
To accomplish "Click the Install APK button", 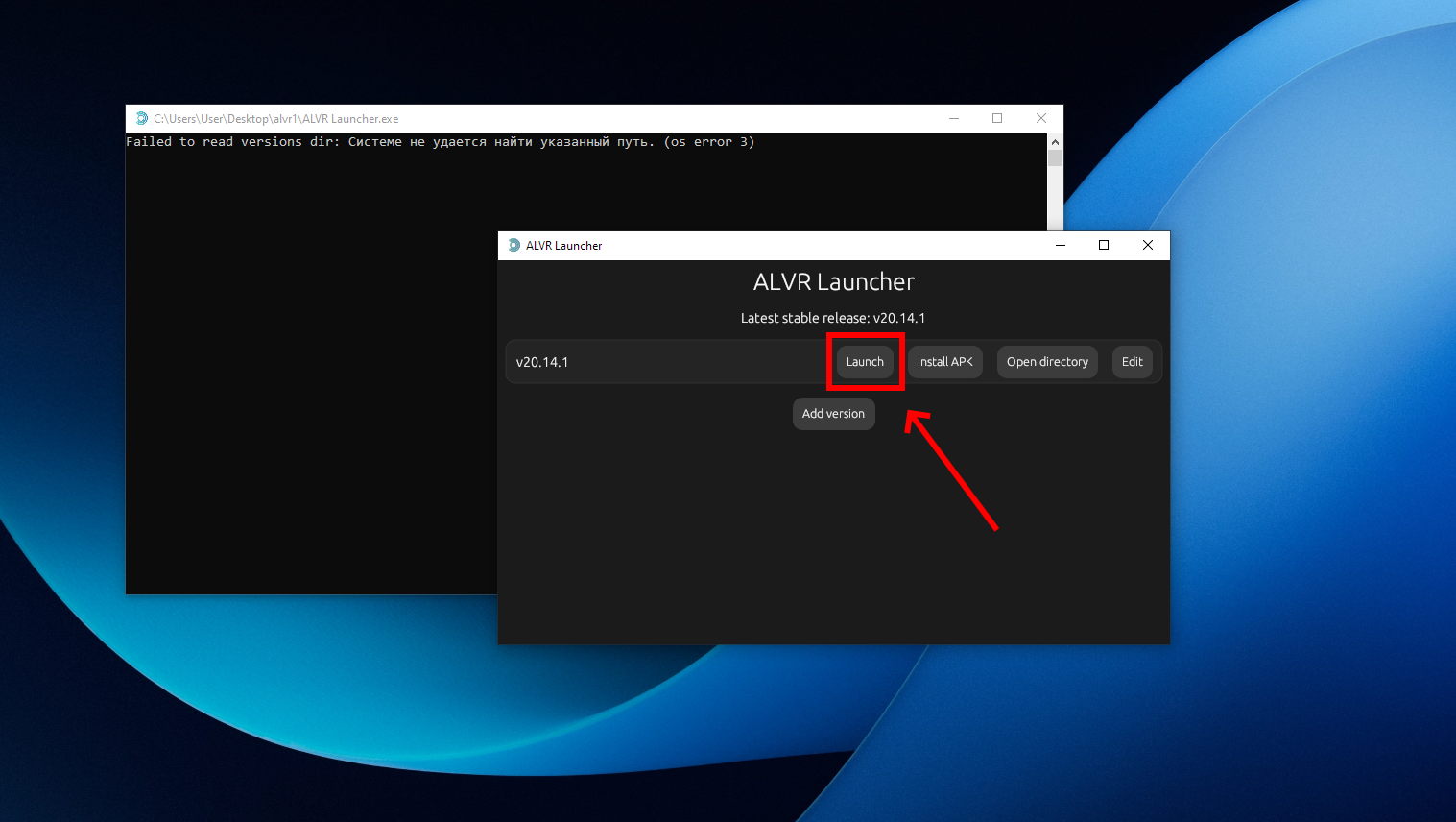I will coord(944,362).
